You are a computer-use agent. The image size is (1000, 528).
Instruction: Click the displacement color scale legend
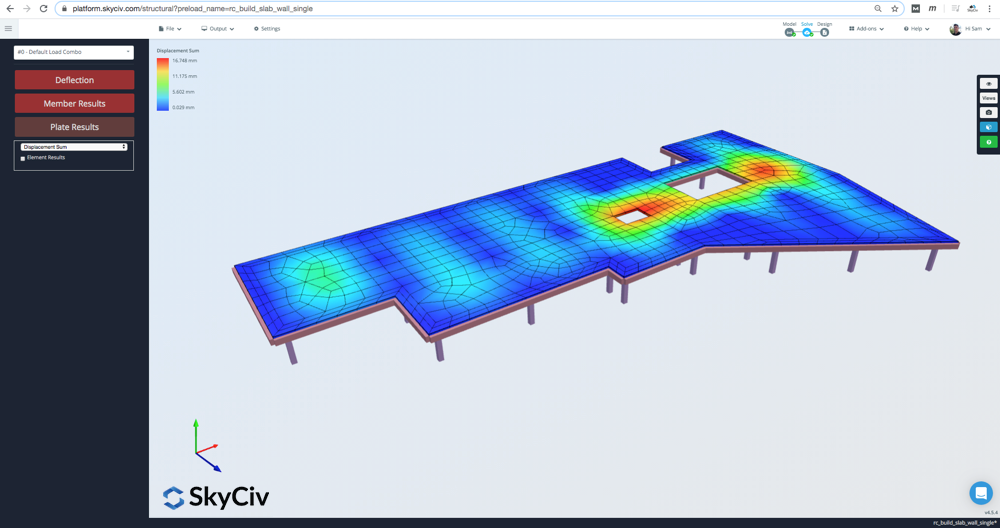[x=163, y=84]
